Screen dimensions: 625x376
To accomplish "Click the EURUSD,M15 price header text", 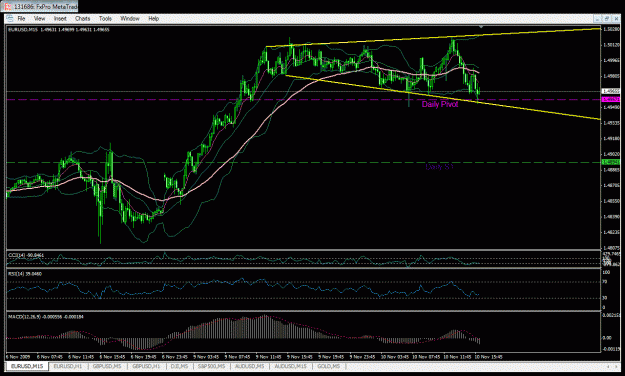I will tap(59, 30).
